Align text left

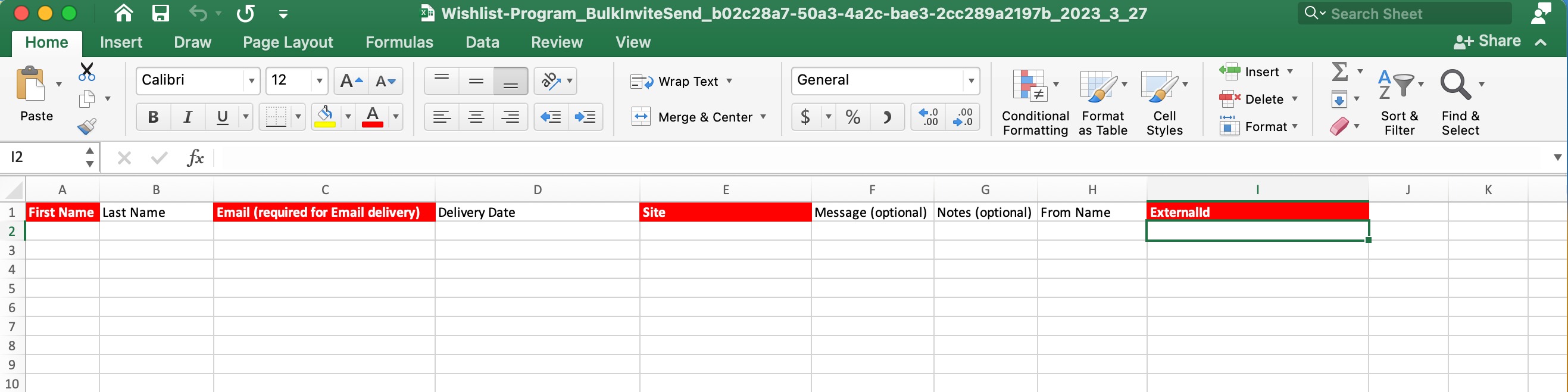pyautogui.click(x=442, y=117)
